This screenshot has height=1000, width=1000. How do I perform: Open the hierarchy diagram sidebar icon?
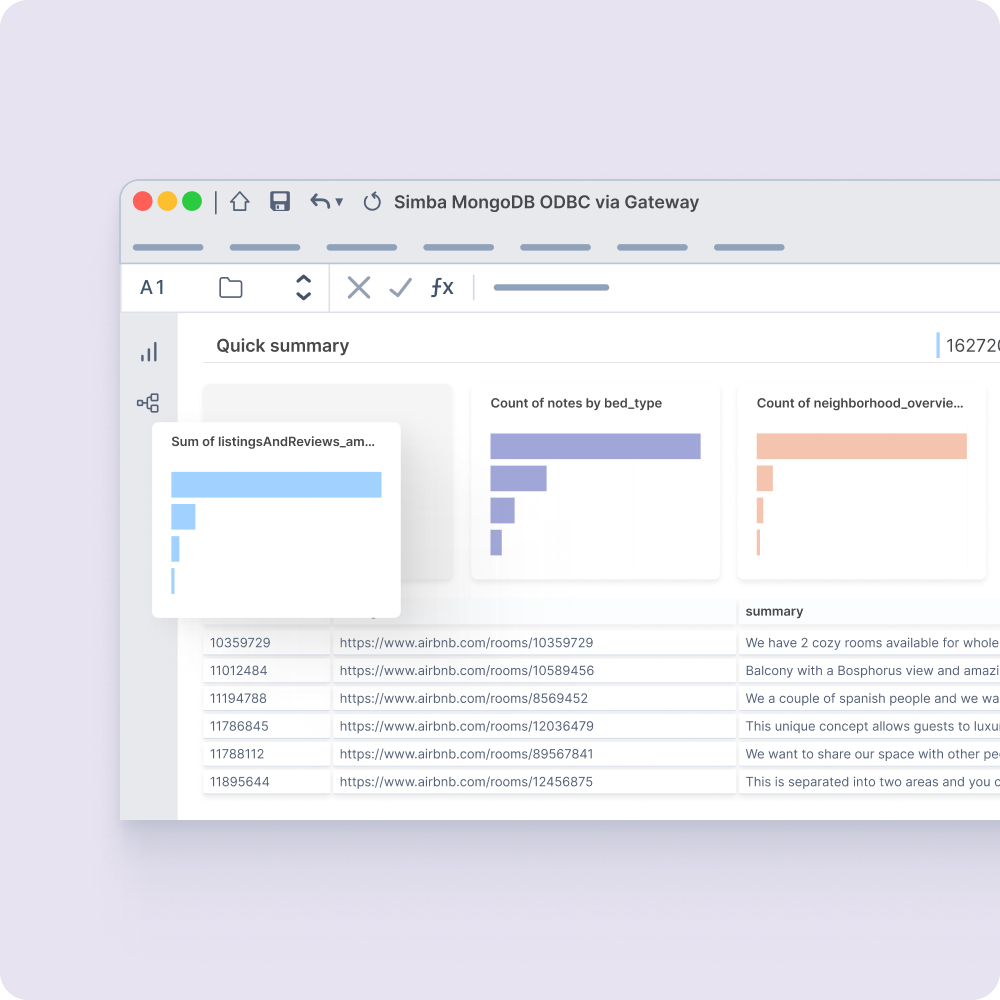(x=148, y=402)
